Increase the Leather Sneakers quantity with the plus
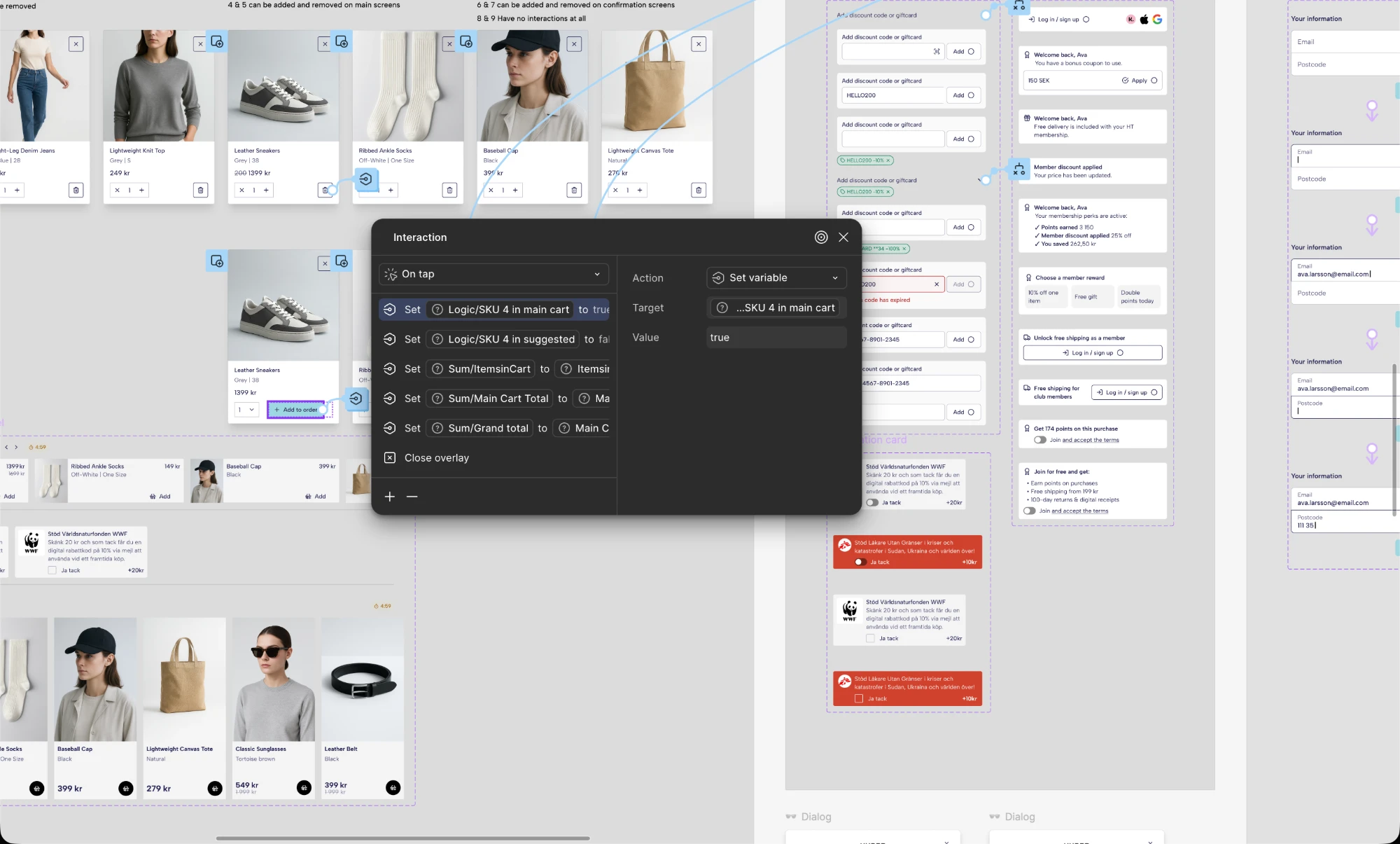This screenshot has height=844, width=1400. pos(266,190)
